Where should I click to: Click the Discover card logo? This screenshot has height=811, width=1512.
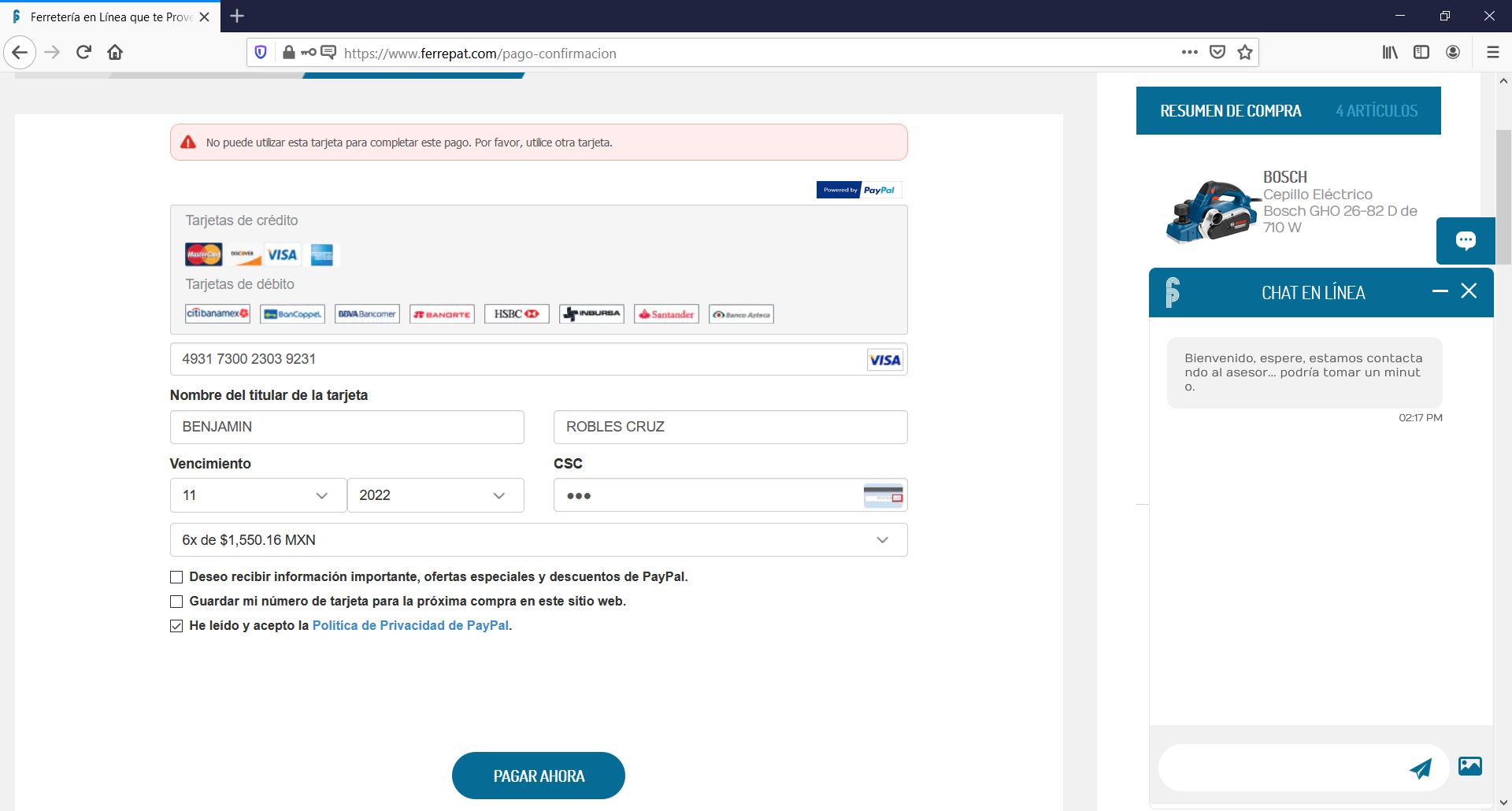[245, 254]
